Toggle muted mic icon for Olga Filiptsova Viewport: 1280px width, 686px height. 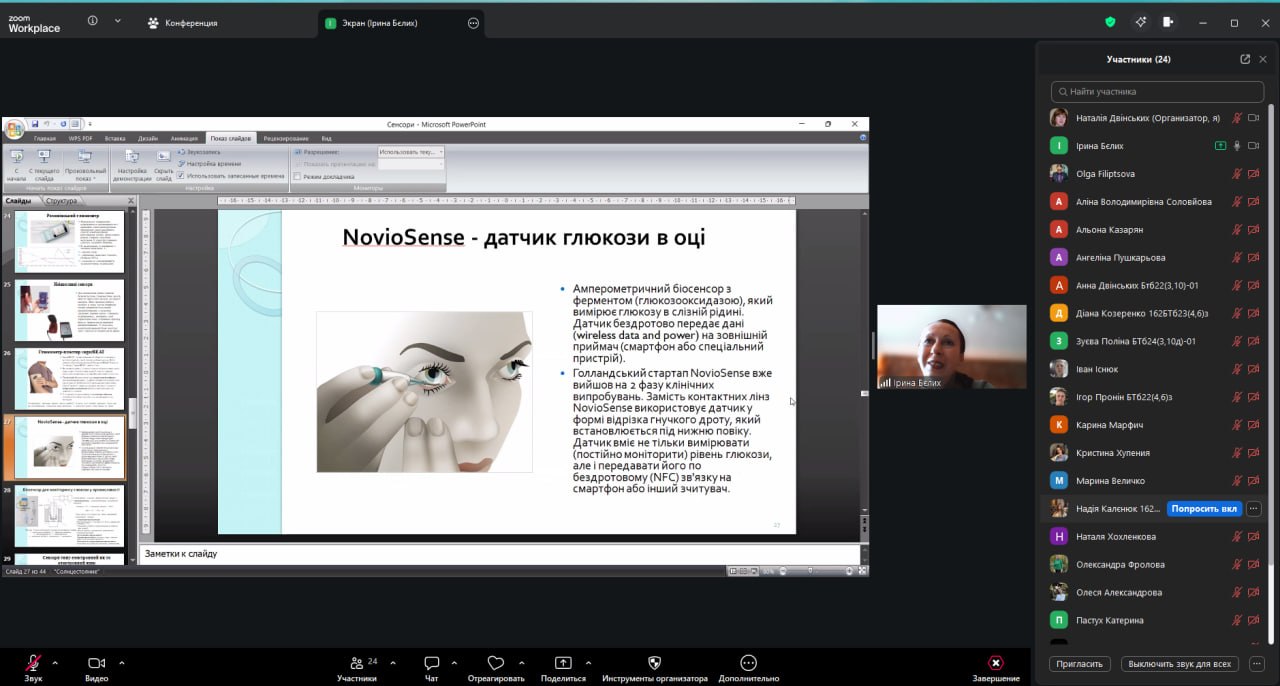pyautogui.click(x=1237, y=174)
